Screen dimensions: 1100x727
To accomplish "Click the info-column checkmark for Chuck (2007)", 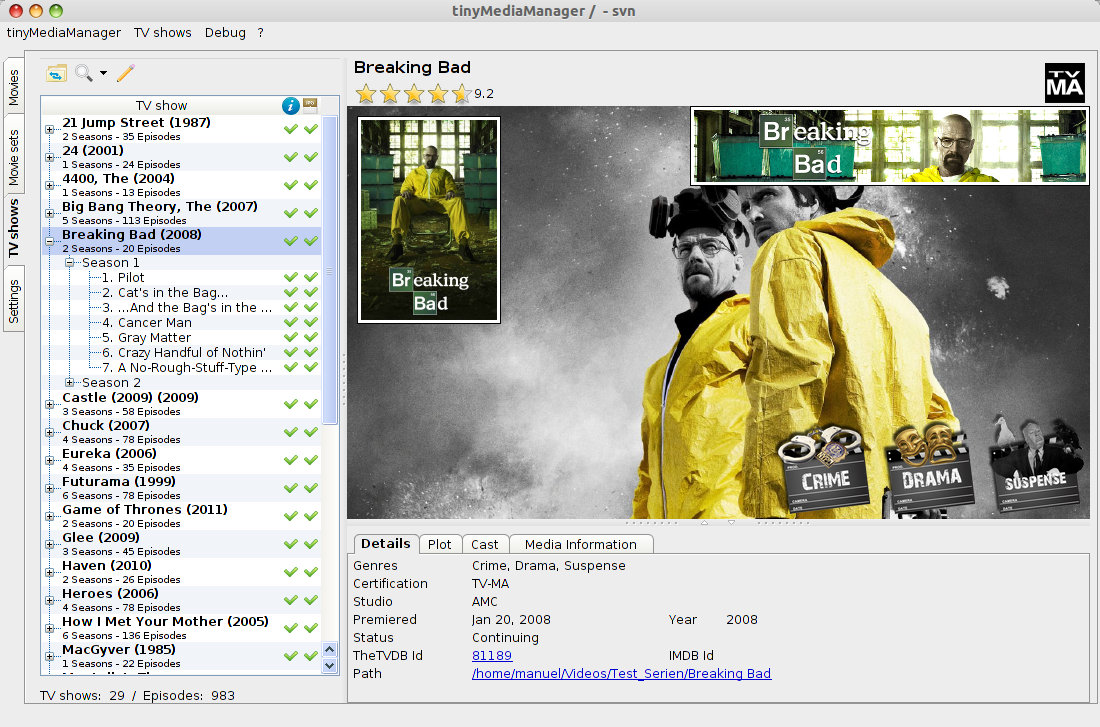I will 290,432.
